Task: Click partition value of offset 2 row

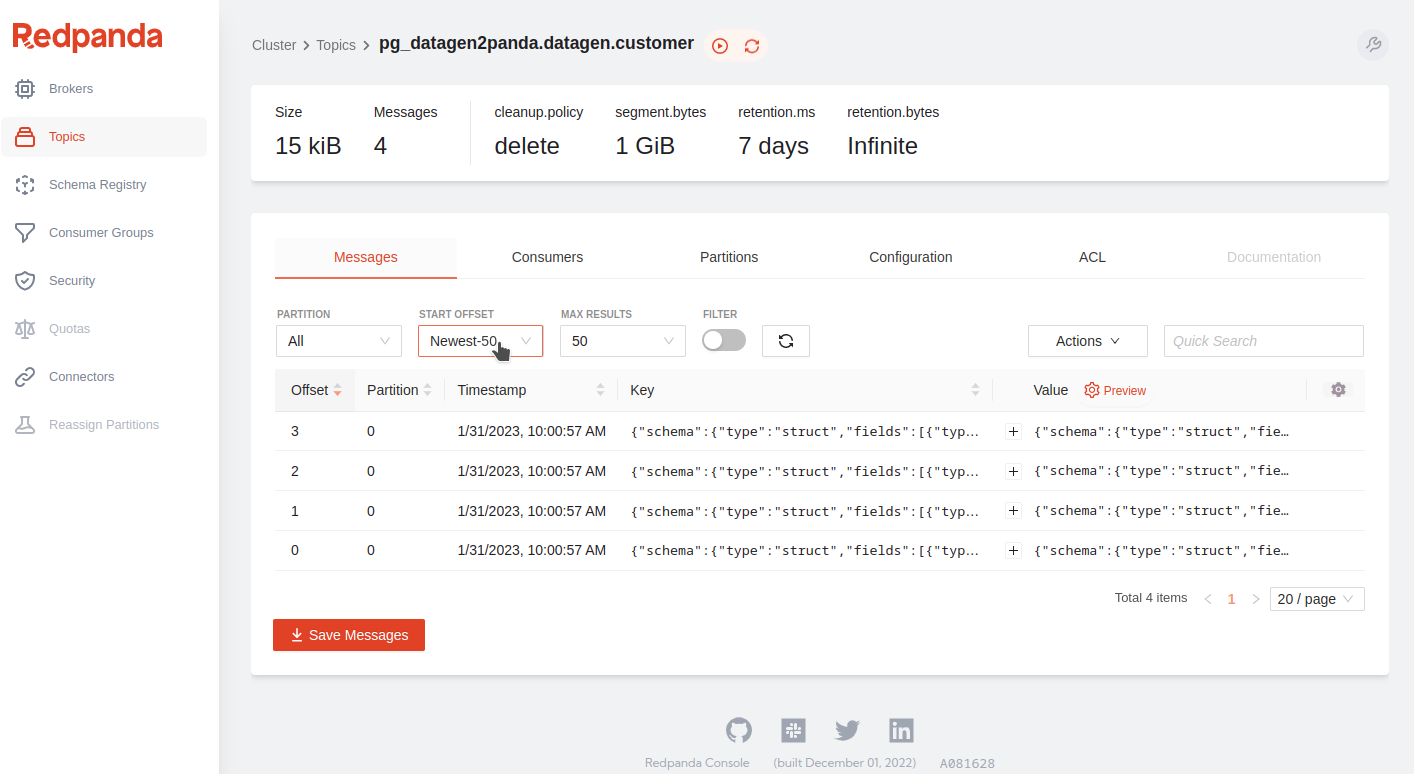Action: point(371,471)
